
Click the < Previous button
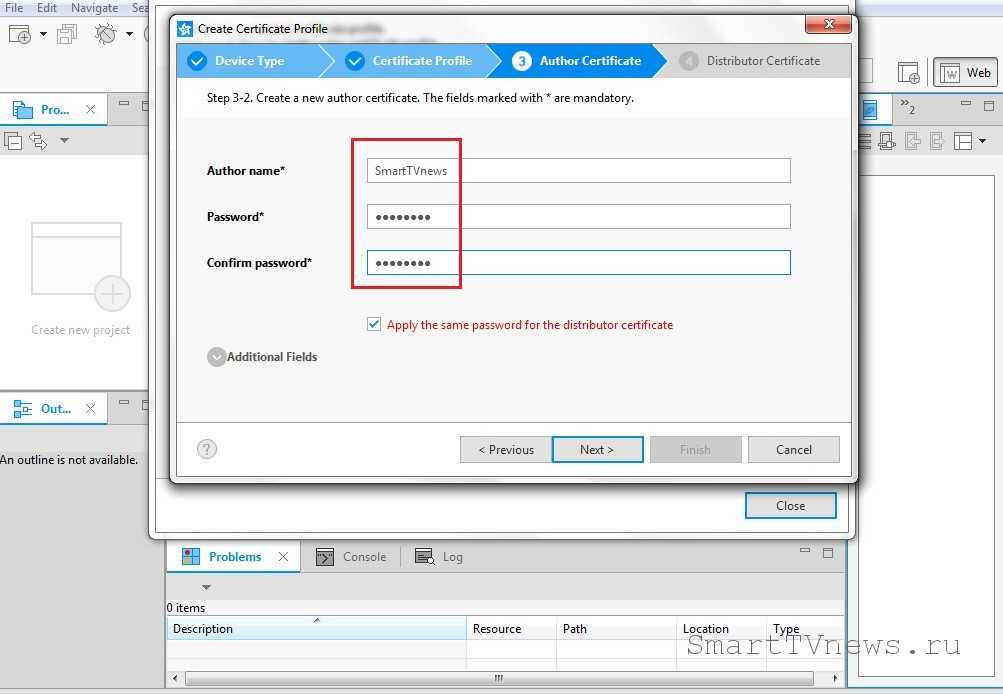coord(505,450)
